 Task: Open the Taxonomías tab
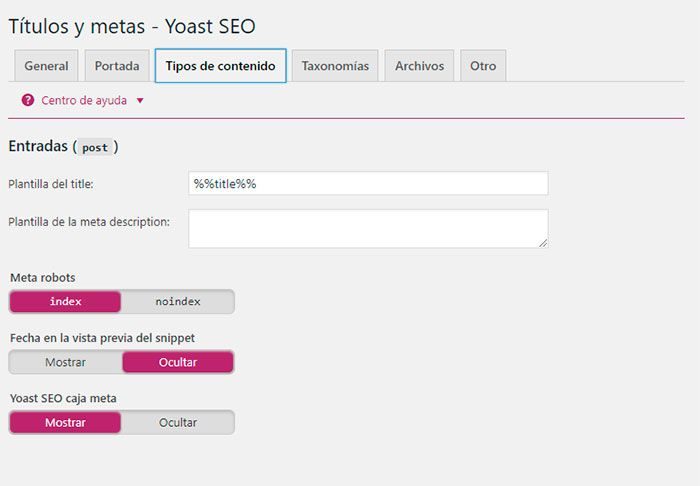point(335,66)
